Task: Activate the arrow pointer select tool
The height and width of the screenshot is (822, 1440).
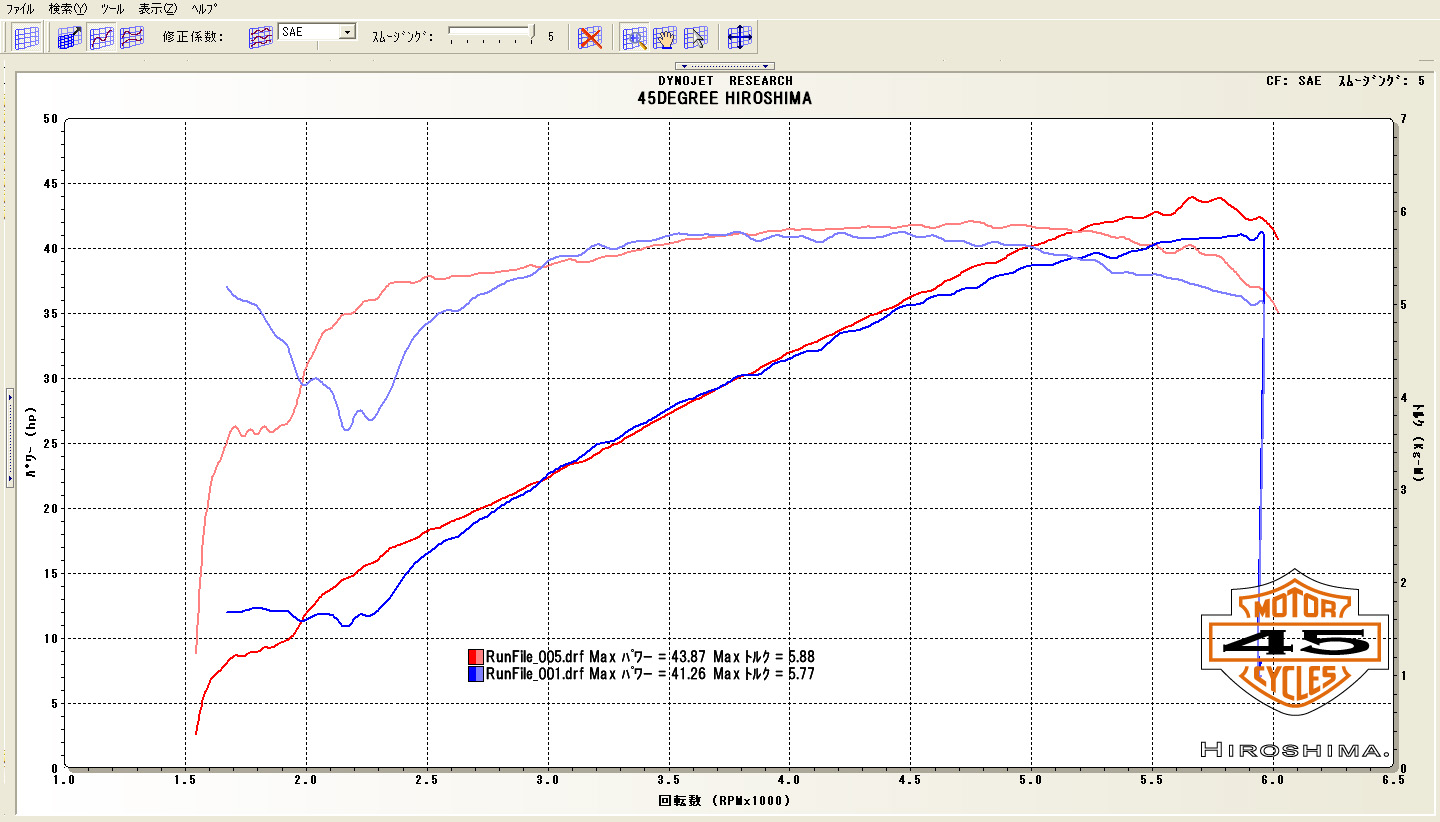Action: (x=696, y=38)
